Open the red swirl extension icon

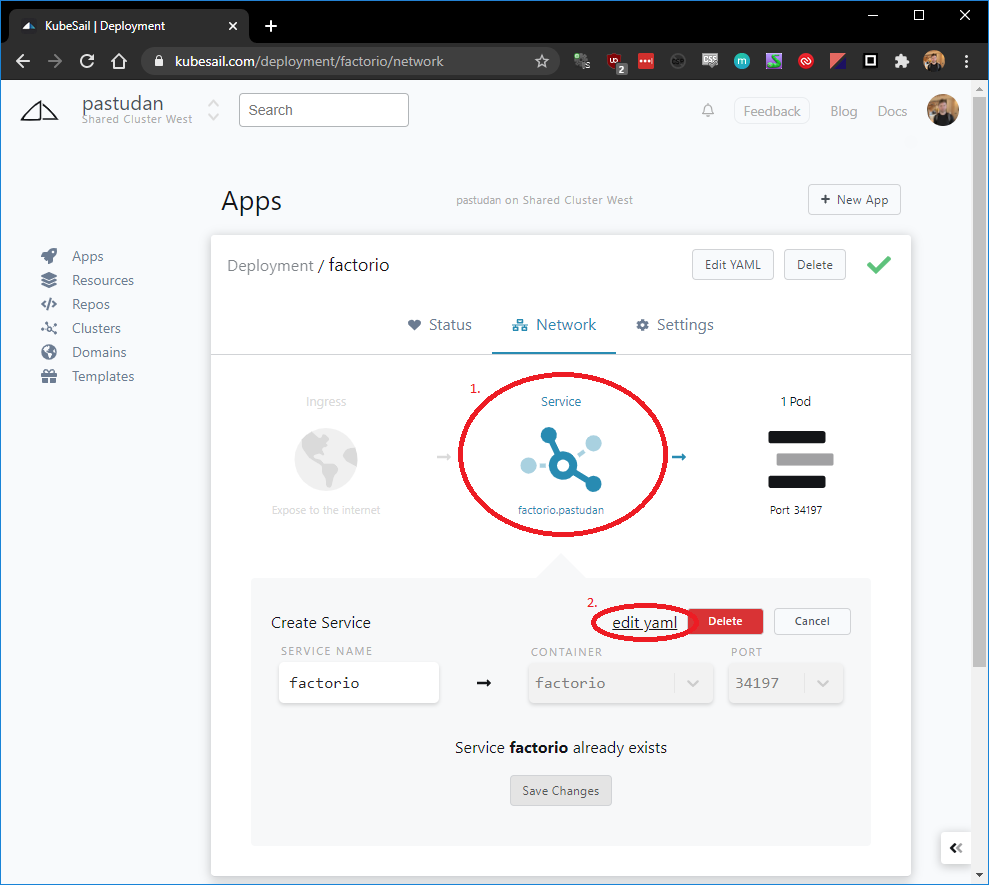pyautogui.click(x=805, y=61)
